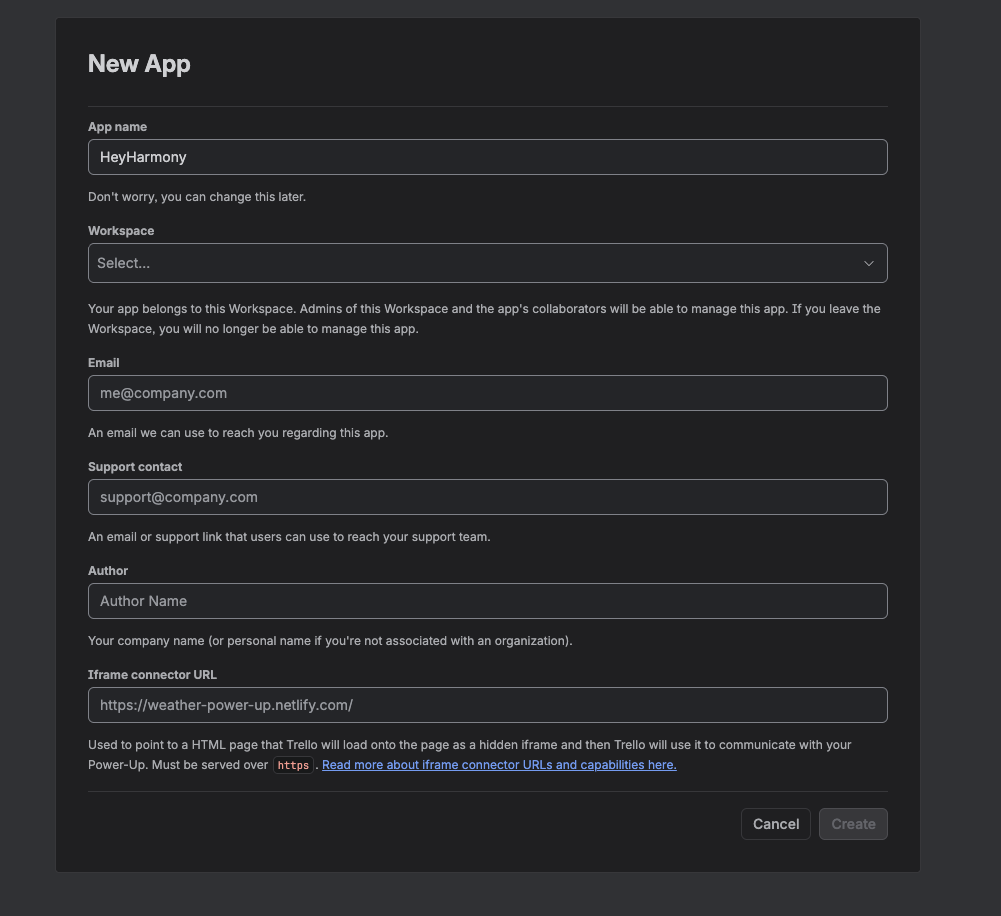Click the Iframe connector URL input field
1001x916 pixels.
pyautogui.click(x=487, y=705)
